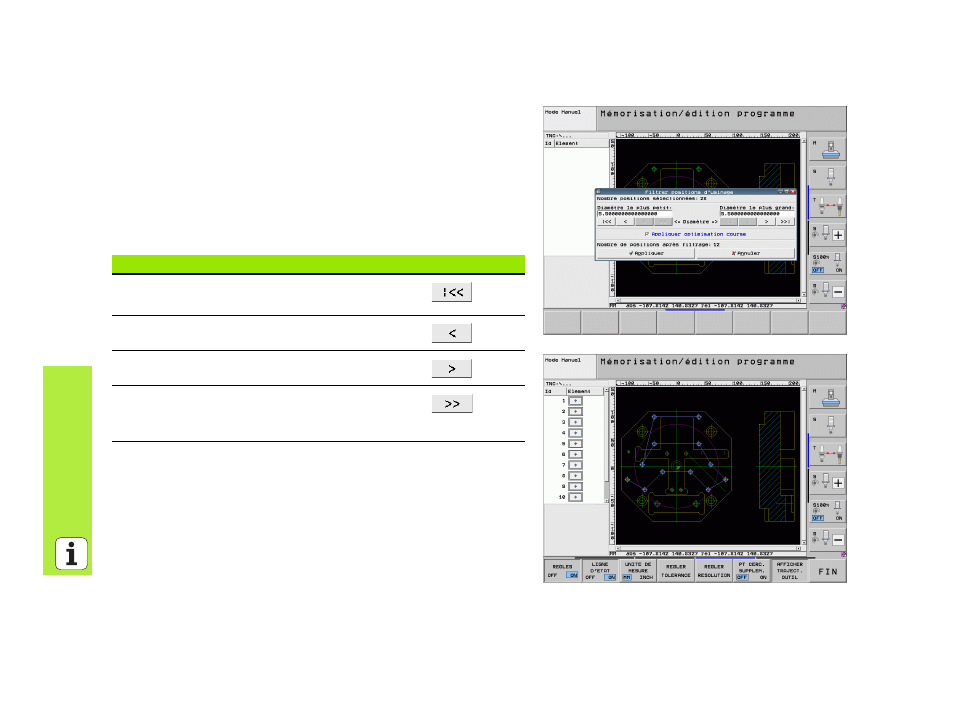Click the jump-to-smallest |<< table button
This screenshot has height=704, width=954.
[451, 292]
